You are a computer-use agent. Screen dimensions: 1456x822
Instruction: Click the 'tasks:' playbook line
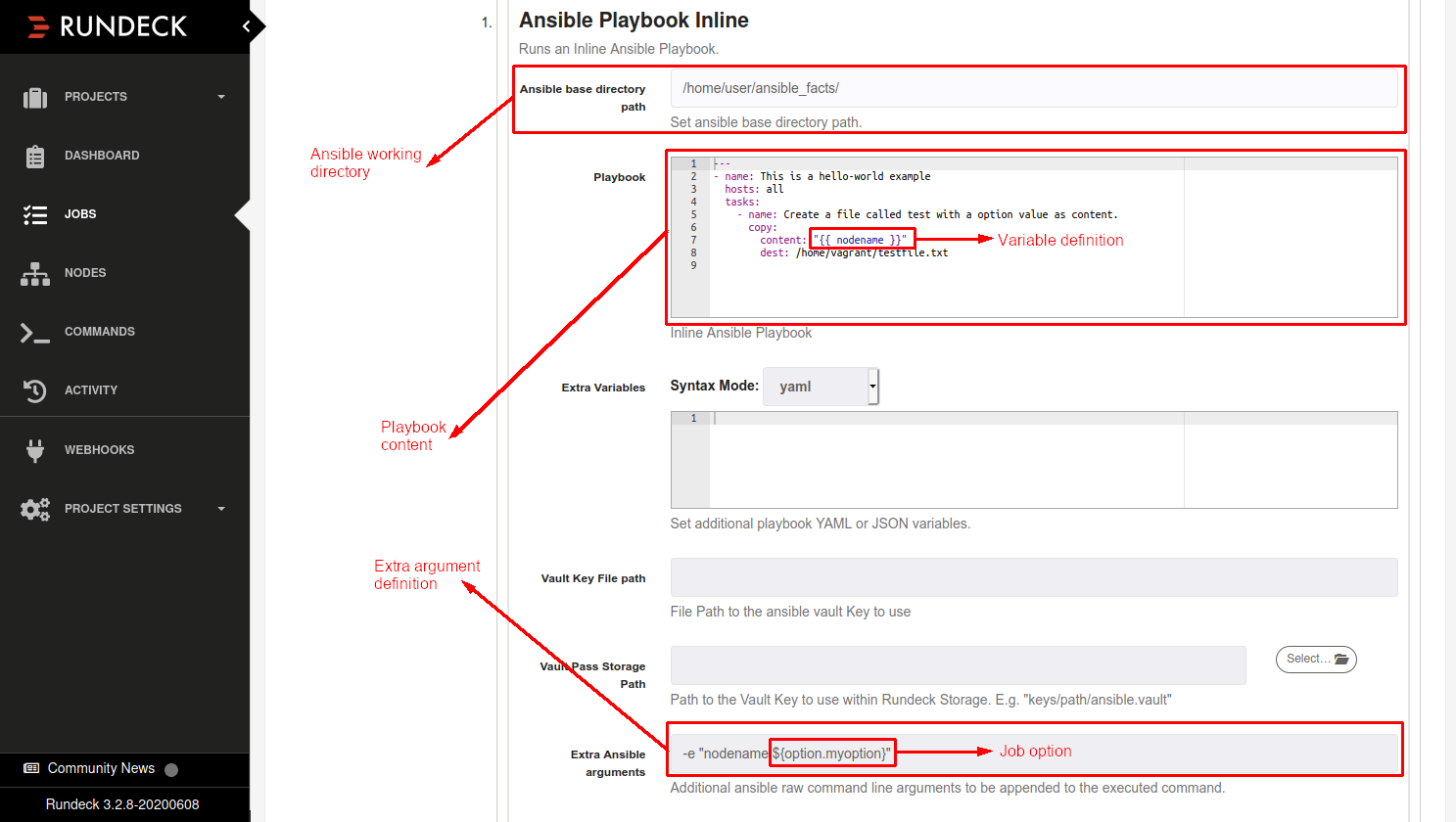click(742, 202)
